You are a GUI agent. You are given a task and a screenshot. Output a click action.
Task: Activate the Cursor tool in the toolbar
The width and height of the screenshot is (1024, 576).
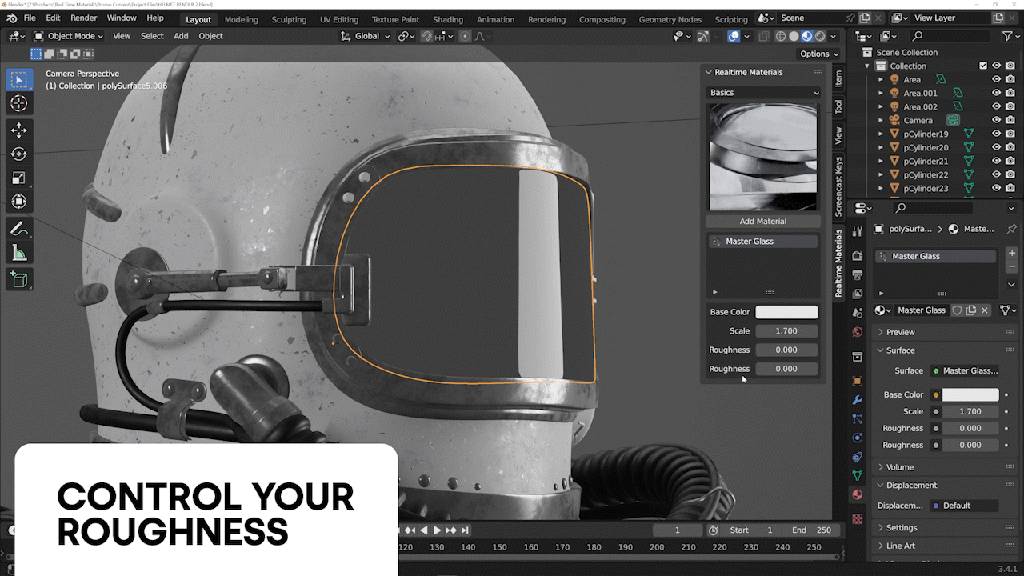(19, 103)
